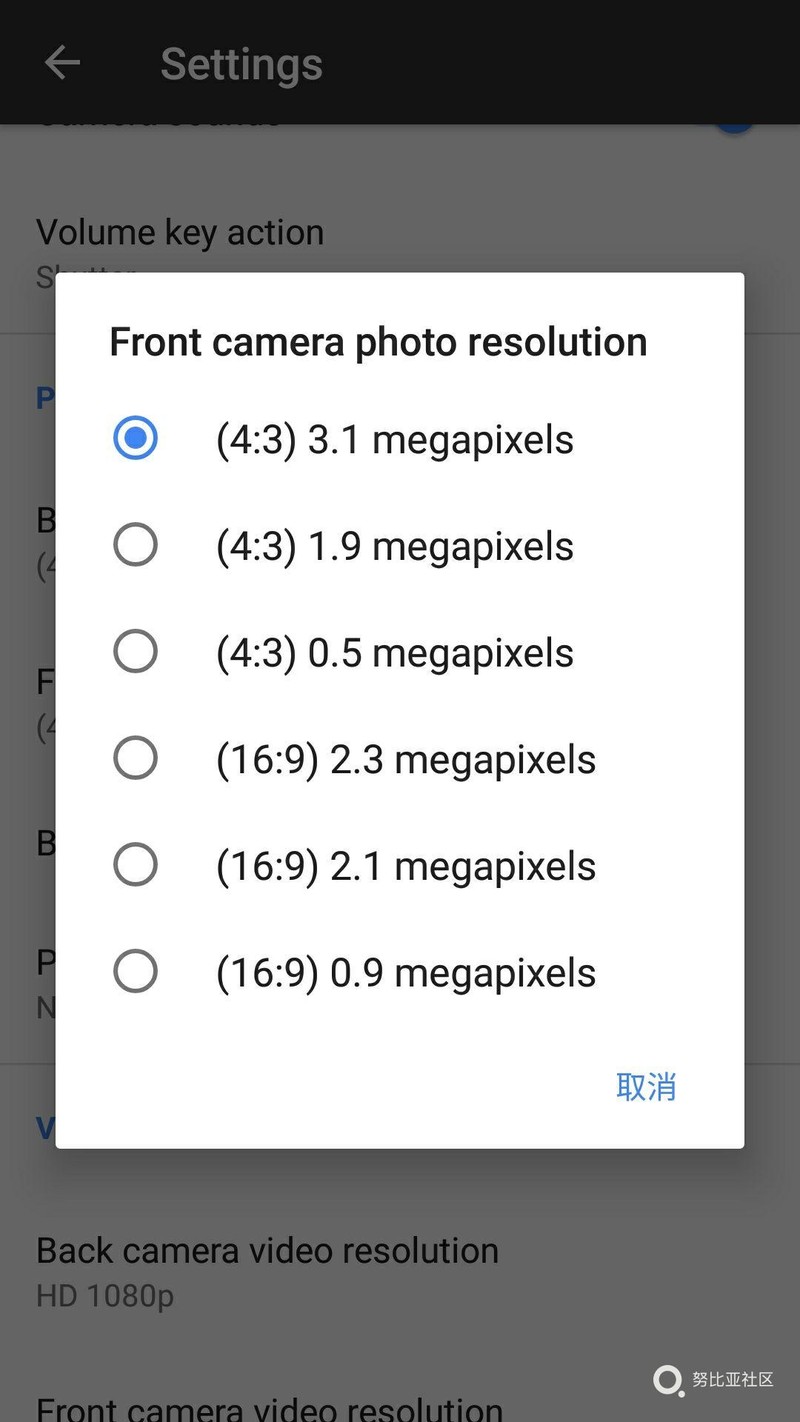Open Front camera video resolution setting
The height and width of the screenshot is (1422, 800).
pos(269,1406)
